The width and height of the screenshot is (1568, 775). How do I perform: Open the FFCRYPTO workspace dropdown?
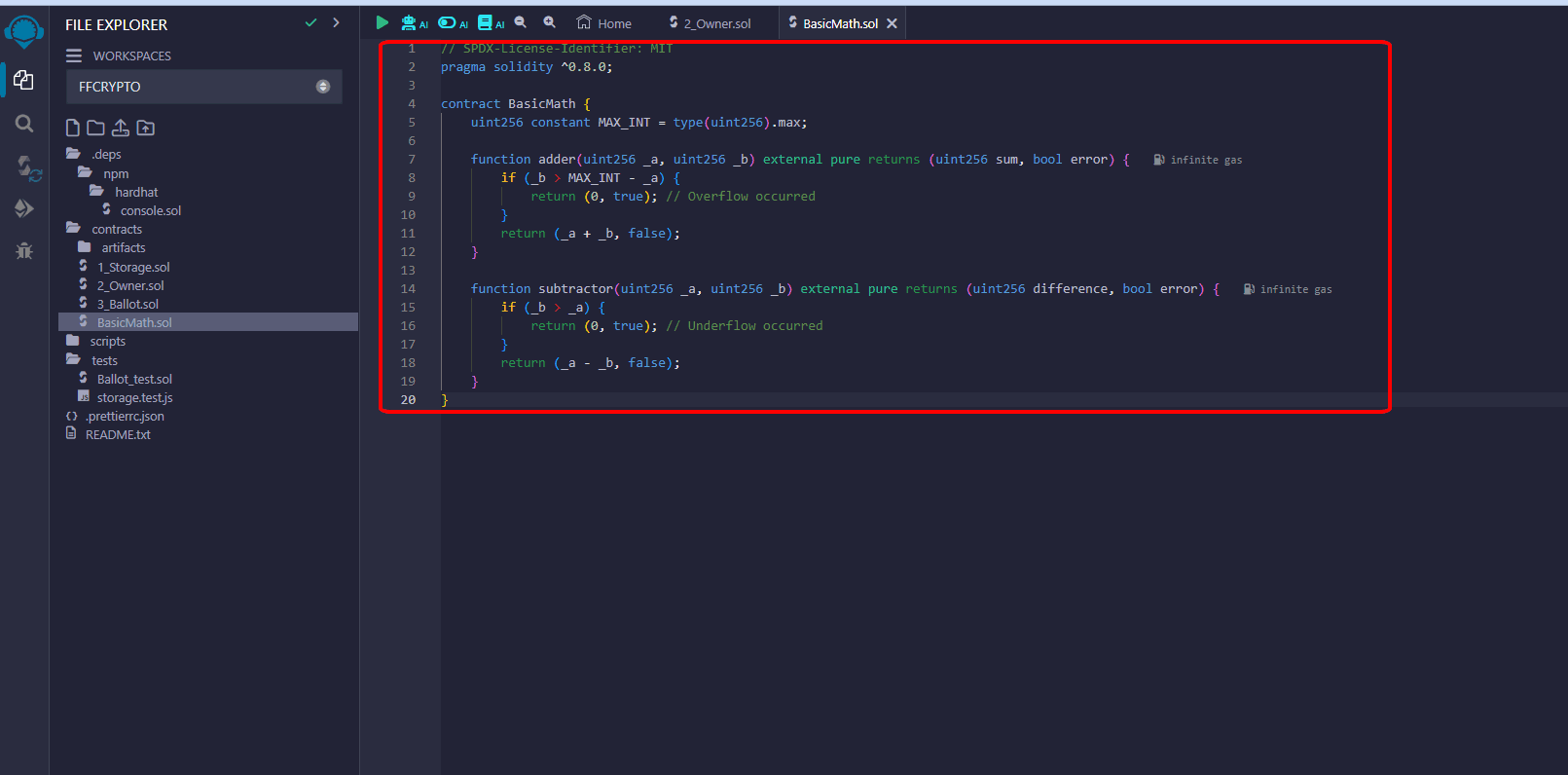point(204,87)
